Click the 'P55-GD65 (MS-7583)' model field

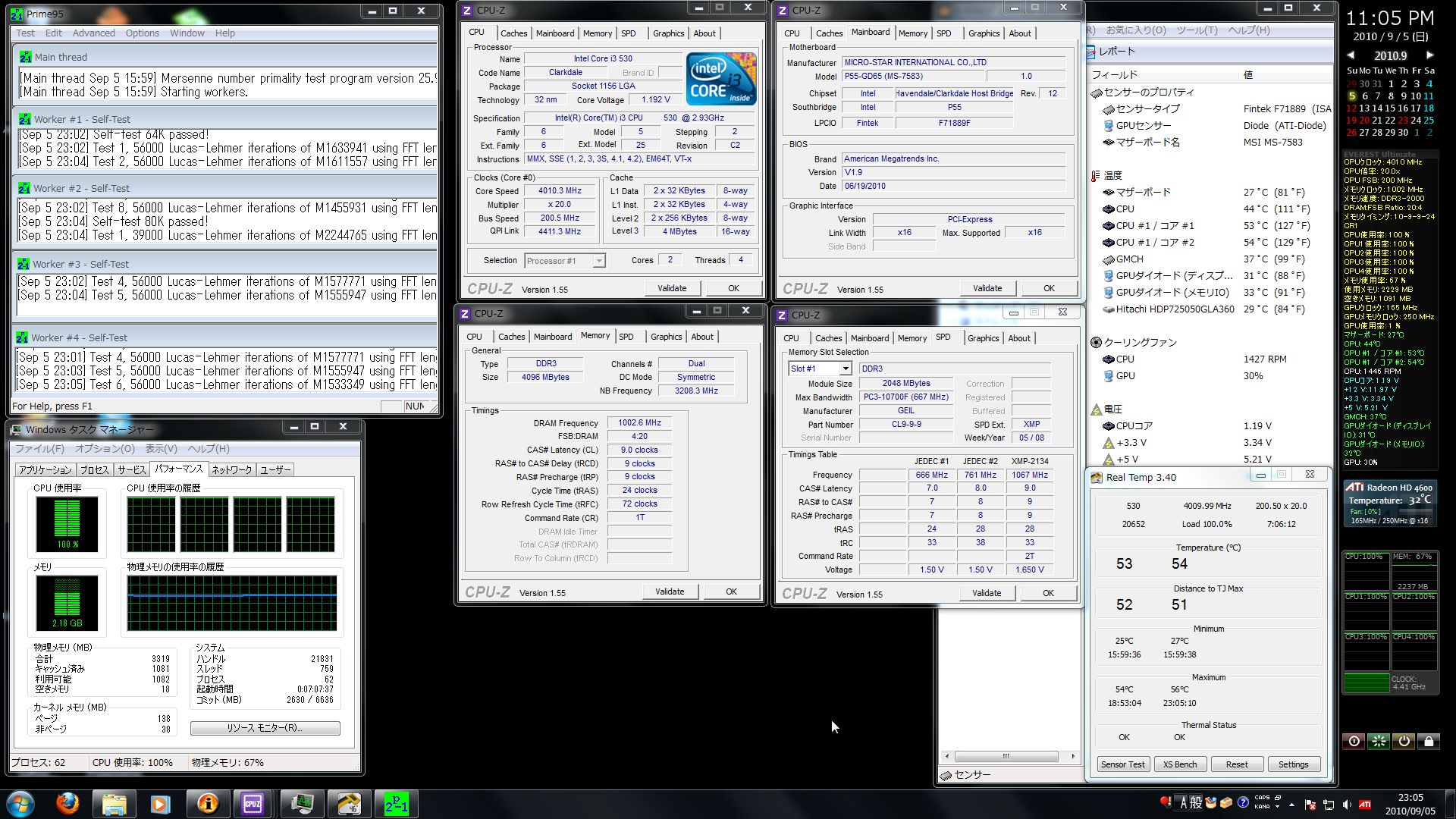[913, 76]
